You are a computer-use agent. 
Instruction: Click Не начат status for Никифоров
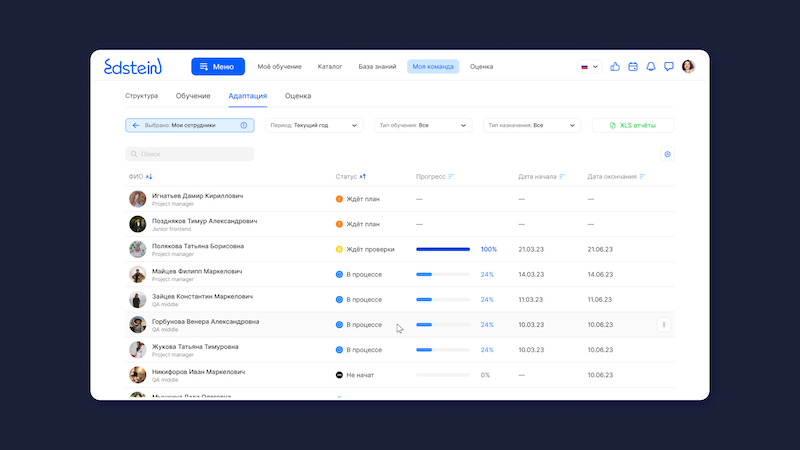[x=355, y=375]
